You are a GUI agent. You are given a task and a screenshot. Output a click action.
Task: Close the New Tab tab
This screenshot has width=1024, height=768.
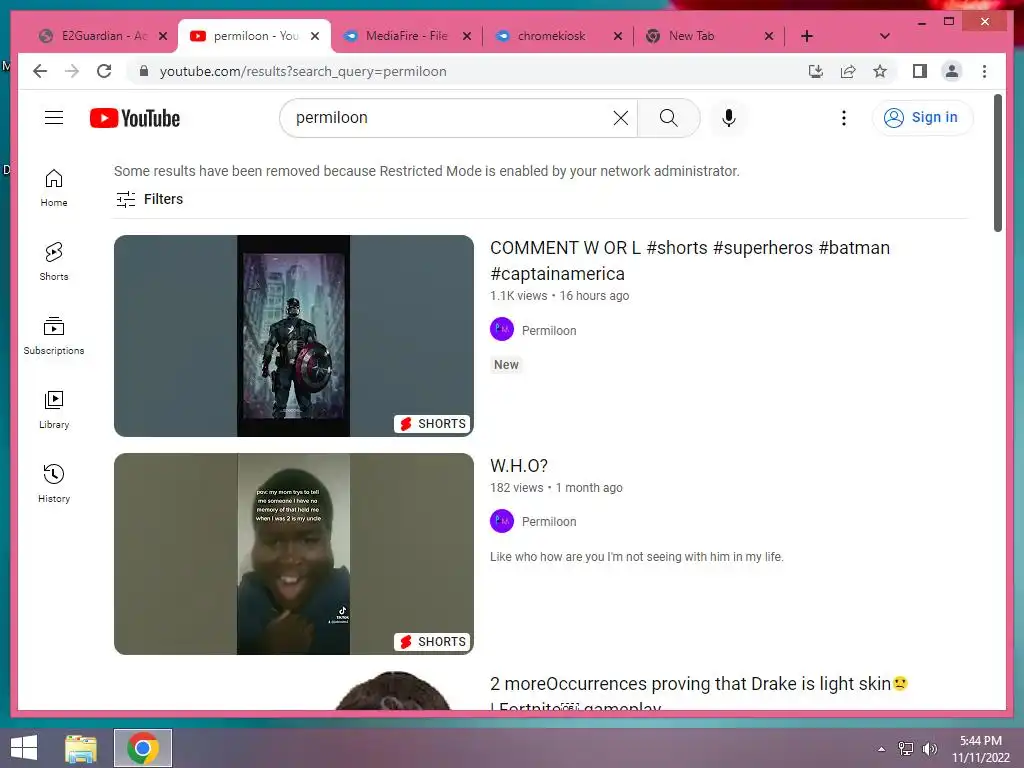point(769,36)
